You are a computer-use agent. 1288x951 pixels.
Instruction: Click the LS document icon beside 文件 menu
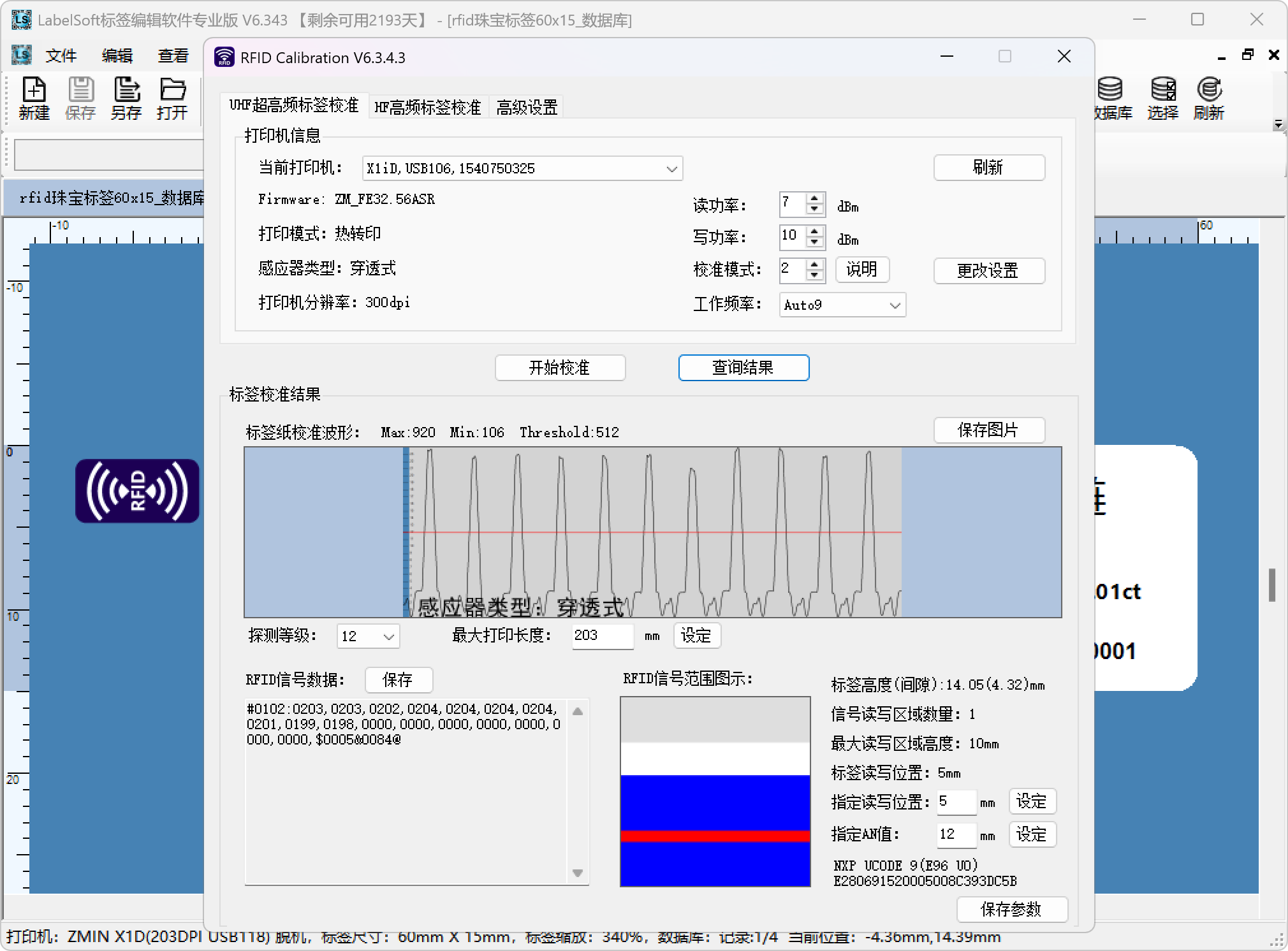pos(21,55)
